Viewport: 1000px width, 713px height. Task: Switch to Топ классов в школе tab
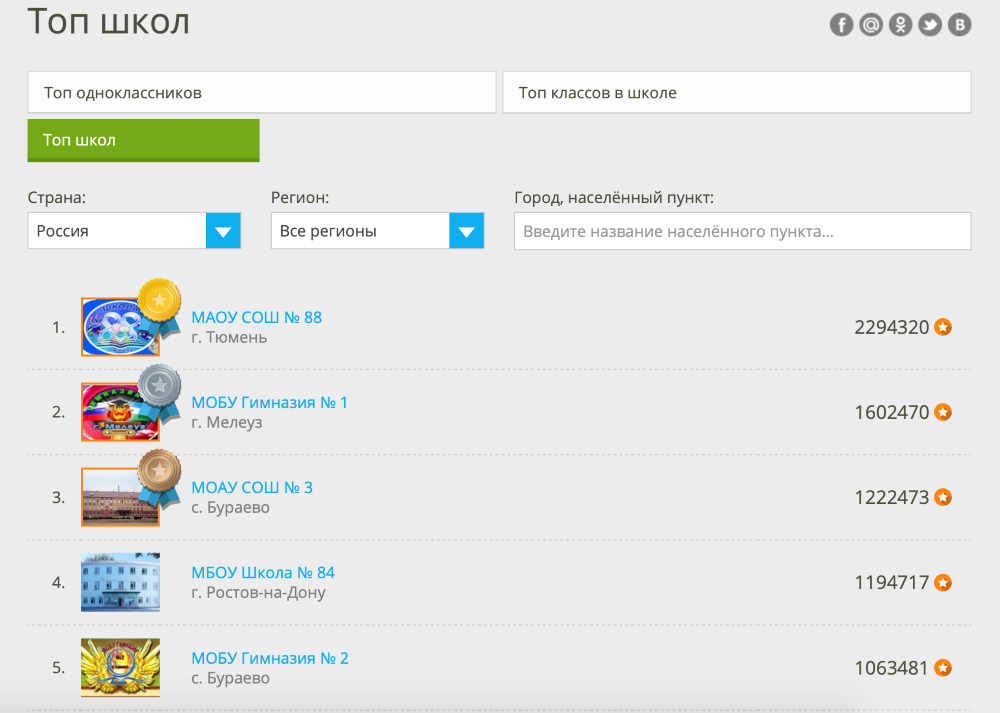(737, 92)
